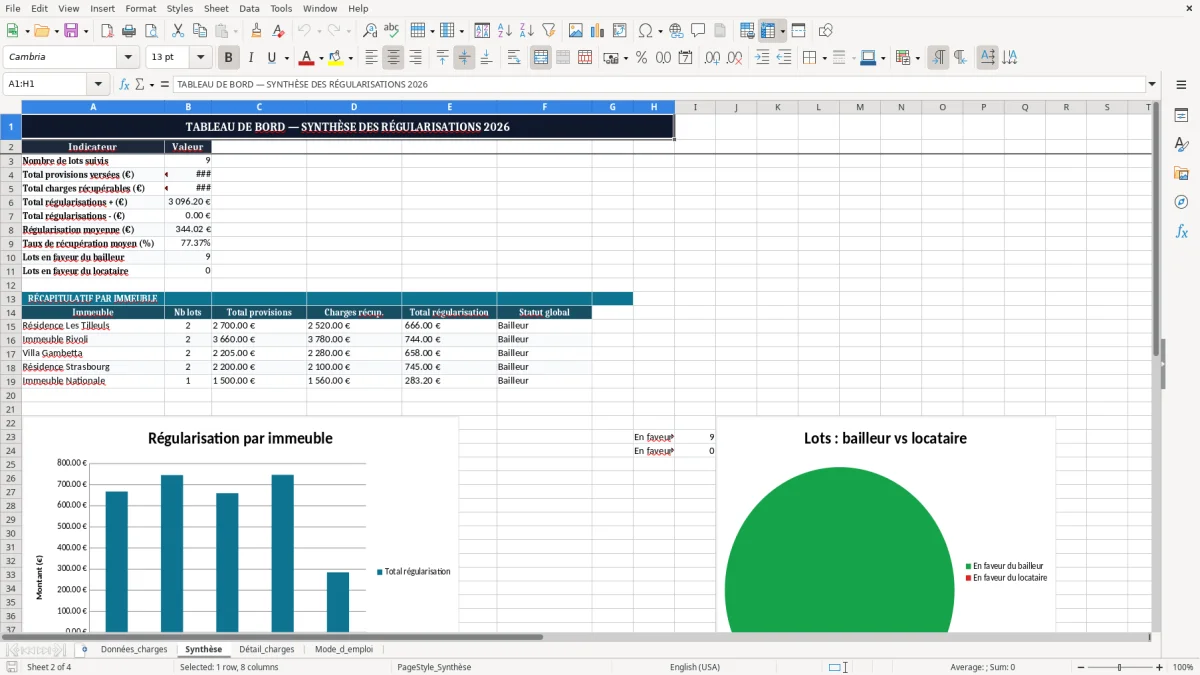This screenshot has height=675, width=1200.
Task: Open the Sheet menu
Action: click(216, 8)
